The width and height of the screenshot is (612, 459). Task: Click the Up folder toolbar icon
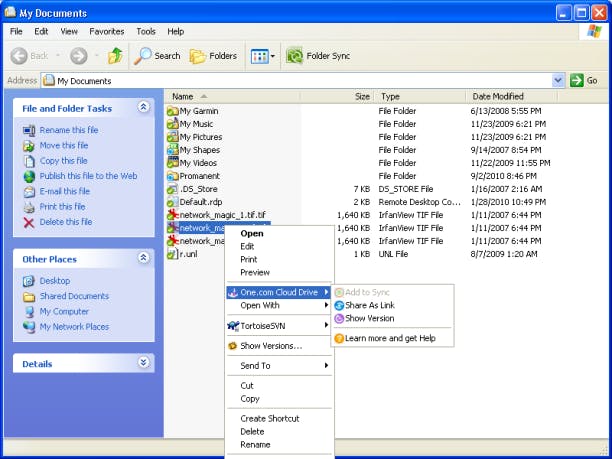point(115,56)
